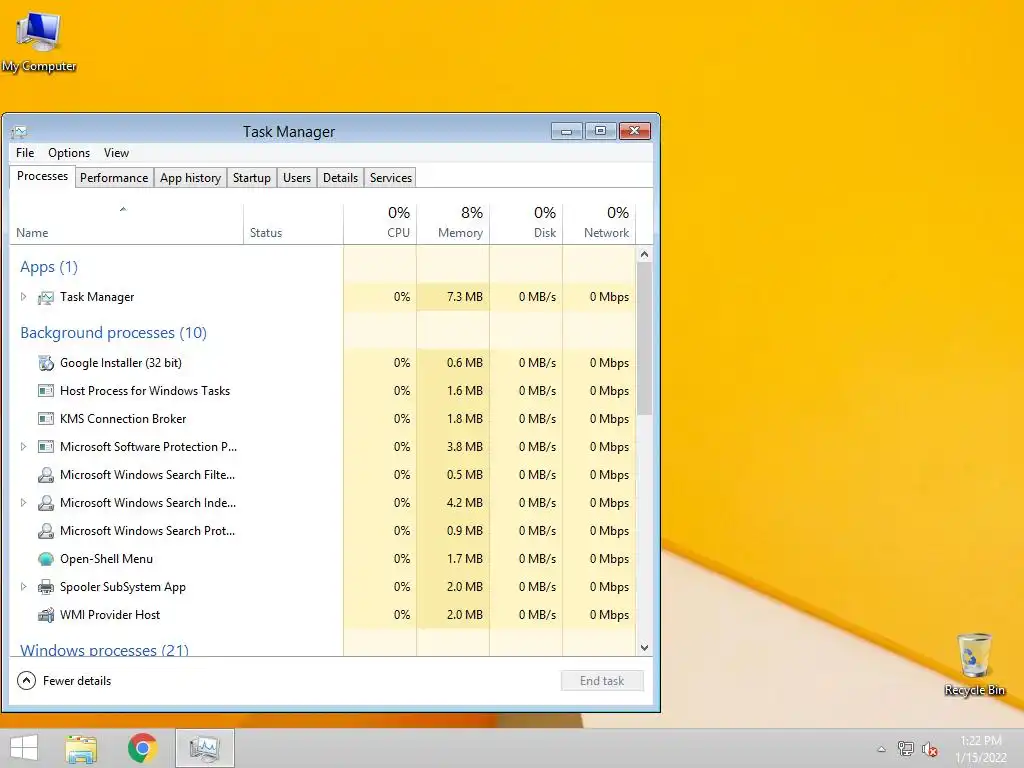This screenshot has width=1024, height=768.
Task: Minimize the Task Manager window
Action: (x=566, y=131)
